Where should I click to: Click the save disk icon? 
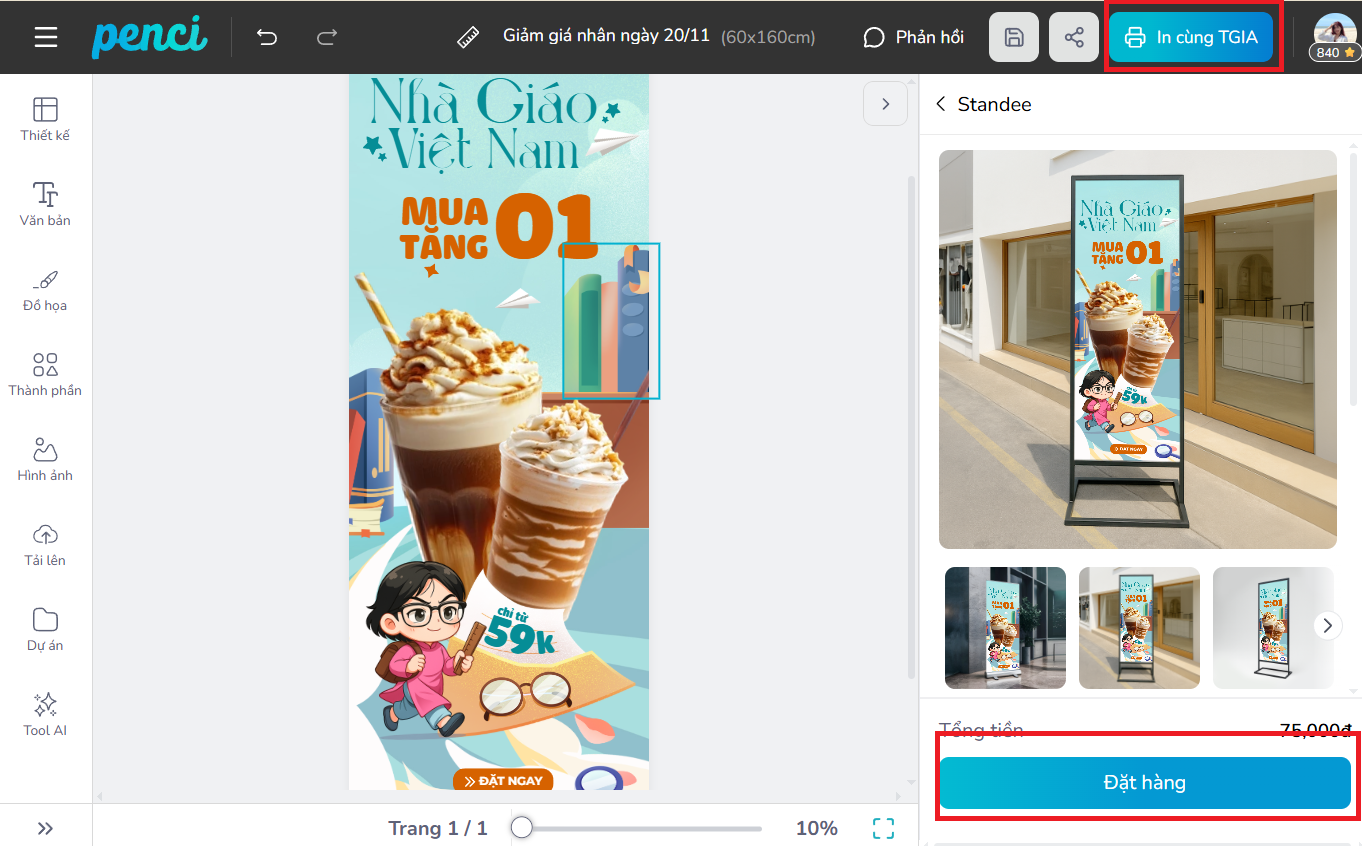pyautogui.click(x=1013, y=38)
